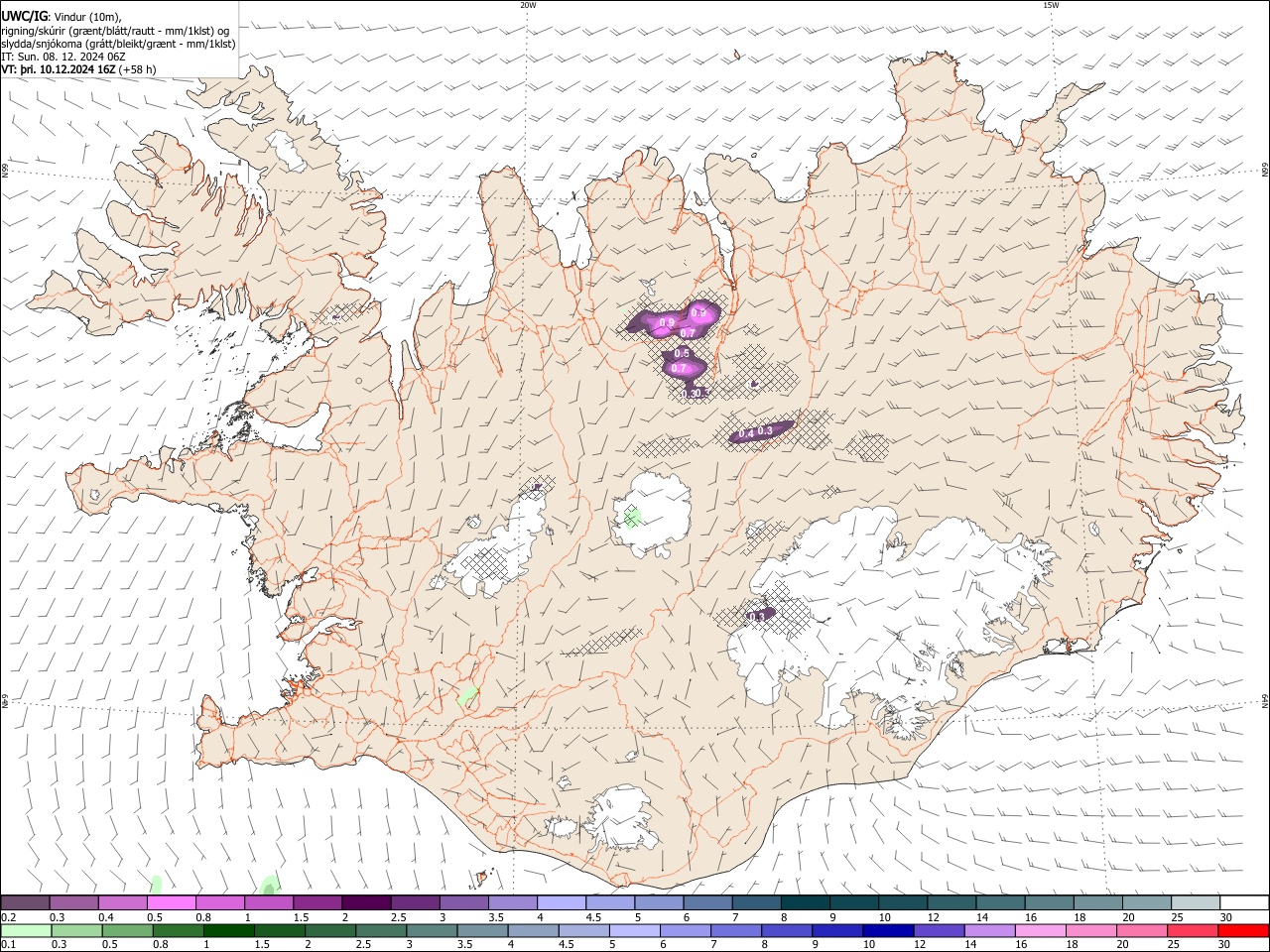Click the darkest green swatch starting at 1 in the rain legend
Image resolution: width=1270 pixels, height=952 pixels.
229,931
